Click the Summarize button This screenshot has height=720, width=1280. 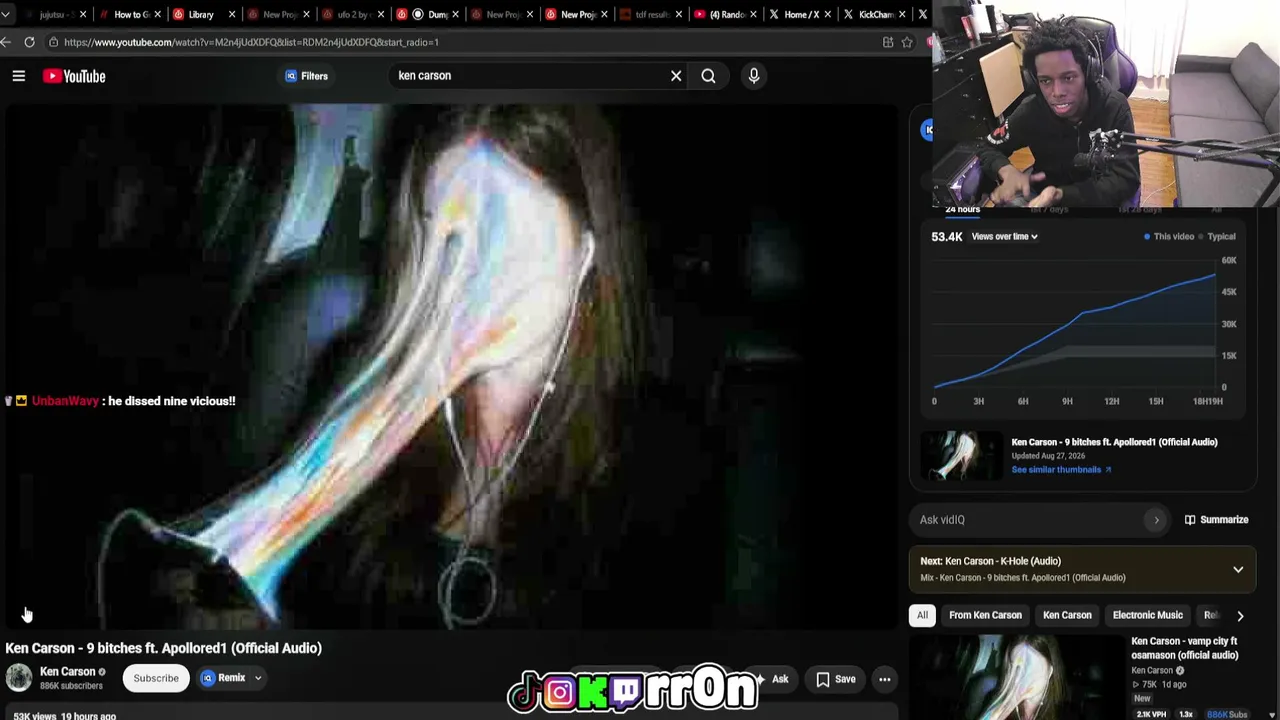pos(1216,520)
